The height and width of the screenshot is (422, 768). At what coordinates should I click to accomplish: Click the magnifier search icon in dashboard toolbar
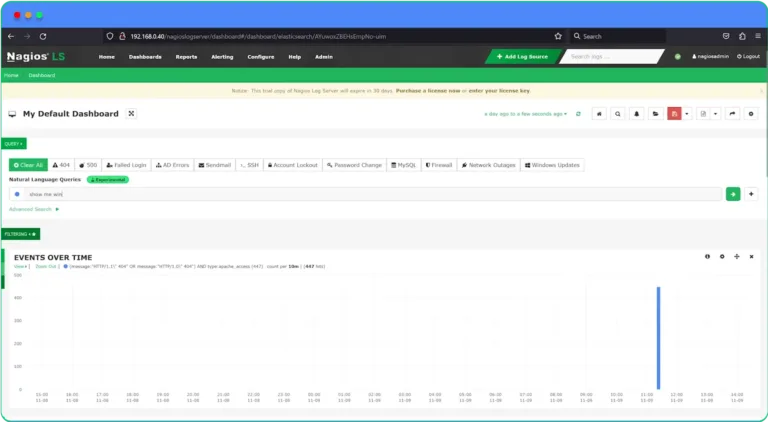coord(618,114)
